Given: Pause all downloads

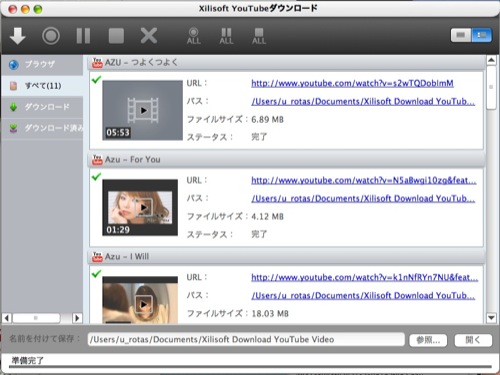Looking at the screenshot, I should [x=226, y=36].
